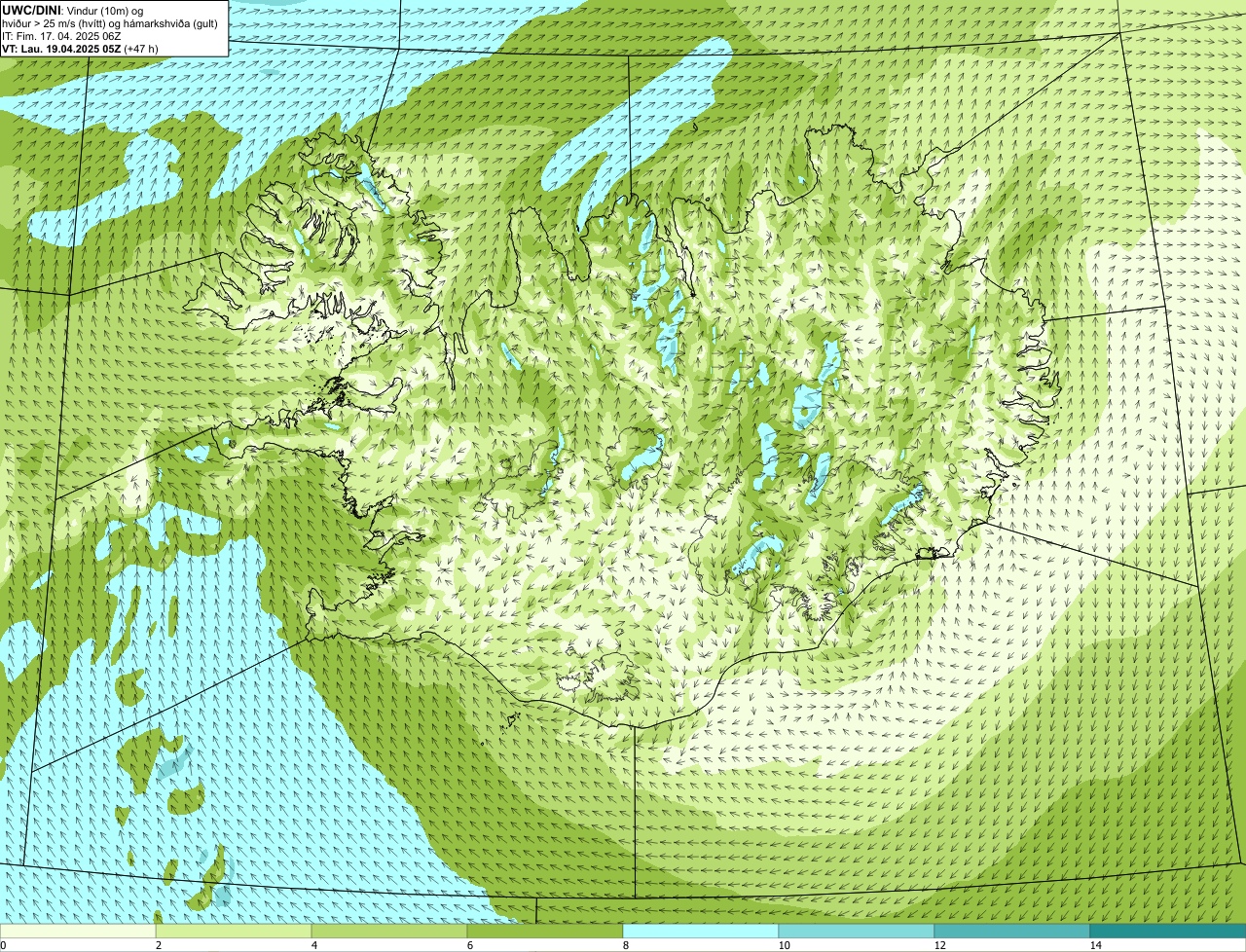Click the legend scale label '2'
This screenshot has height=952, width=1246.
tap(158, 945)
